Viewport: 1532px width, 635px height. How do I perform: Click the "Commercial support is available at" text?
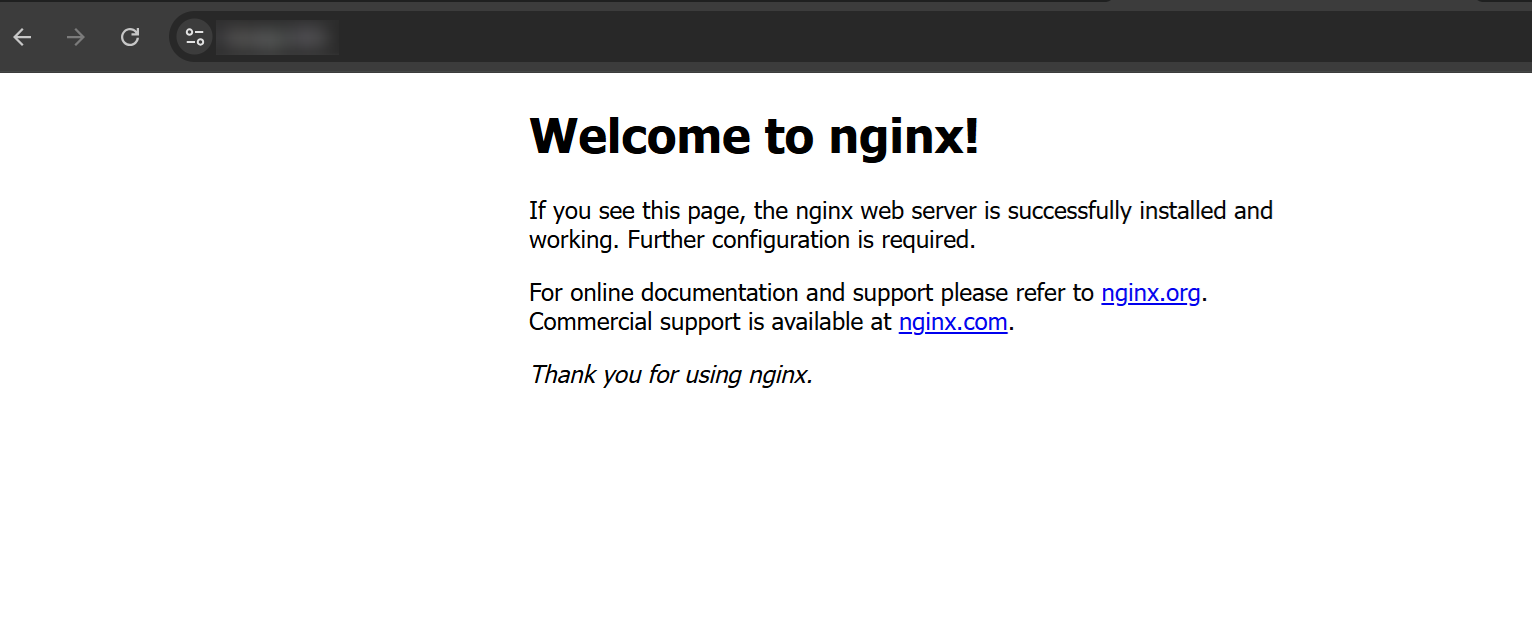coord(710,322)
